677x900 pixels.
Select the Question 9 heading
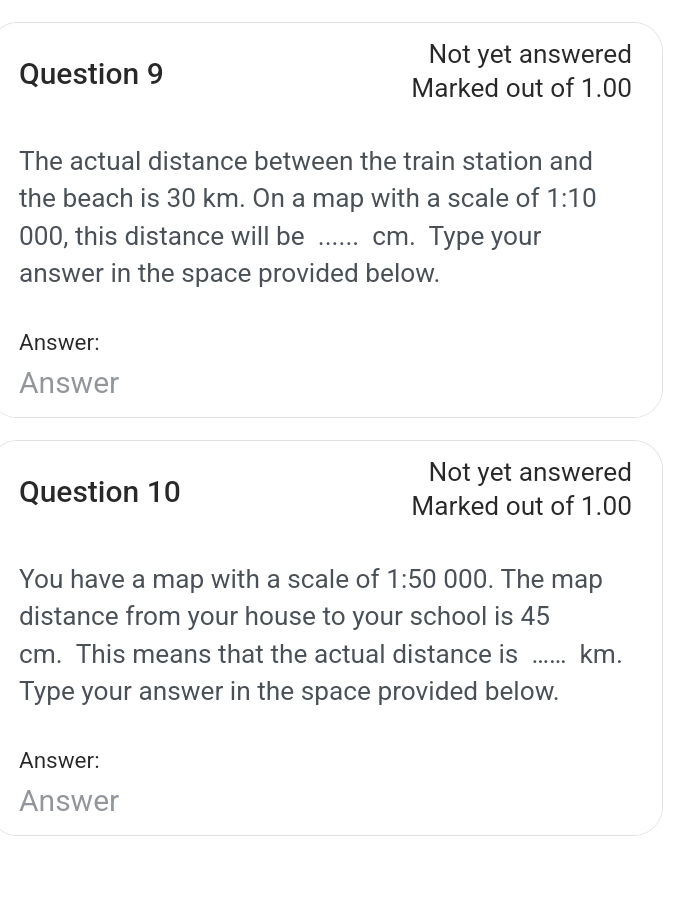point(91,74)
